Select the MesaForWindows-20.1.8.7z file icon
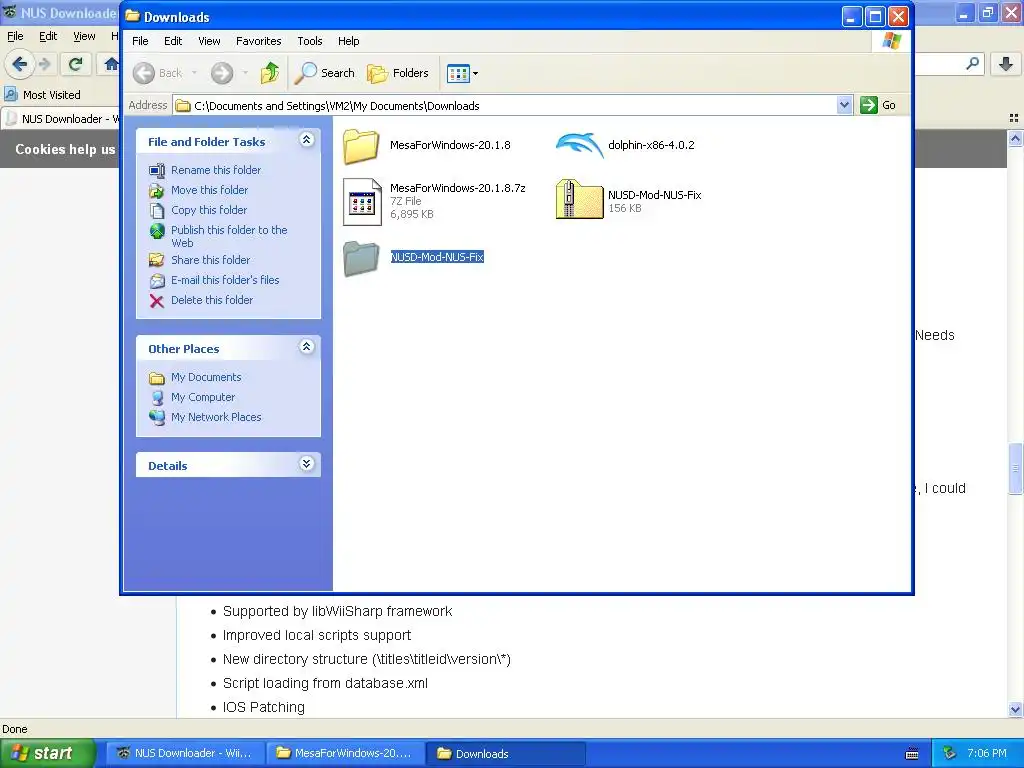 coord(362,202)
